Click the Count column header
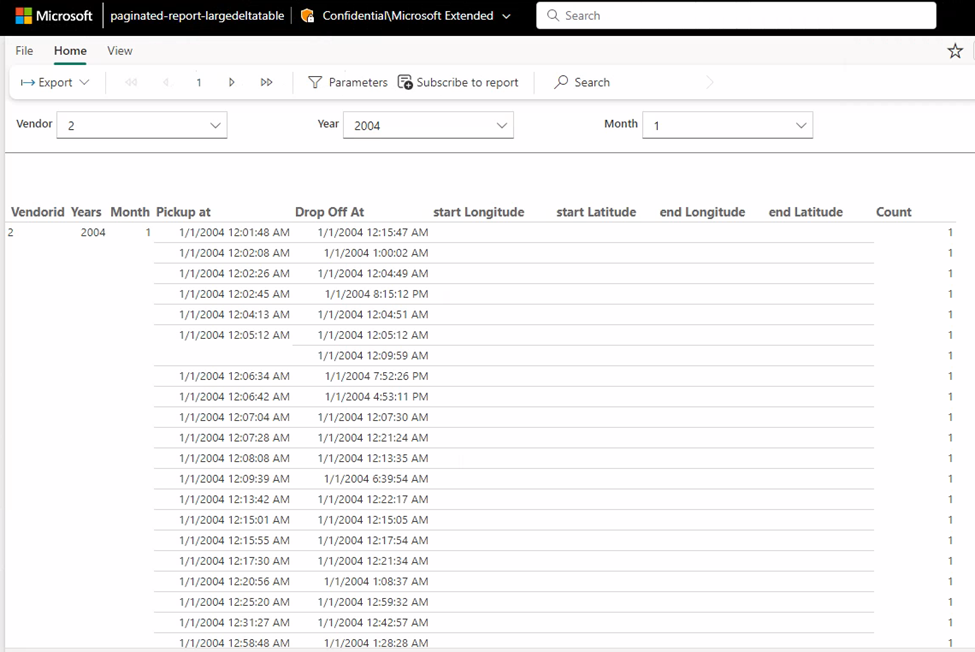Screen dimensions: 975x652 pyautogui.click(x=894, y=212)
